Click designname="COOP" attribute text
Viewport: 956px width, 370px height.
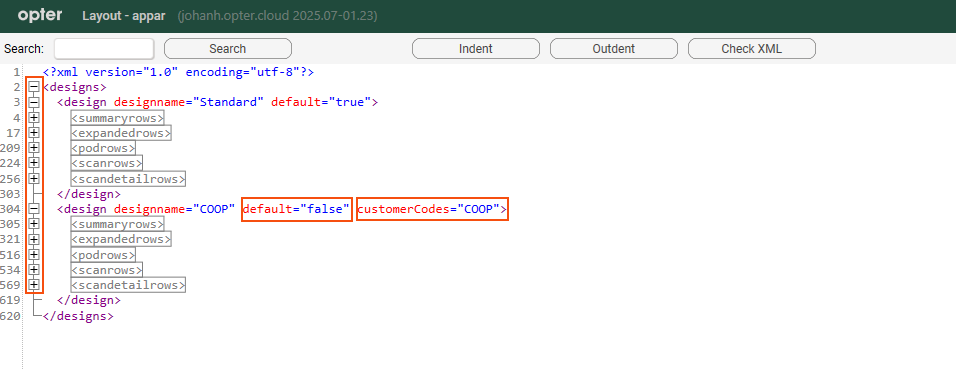pos(174,209)
